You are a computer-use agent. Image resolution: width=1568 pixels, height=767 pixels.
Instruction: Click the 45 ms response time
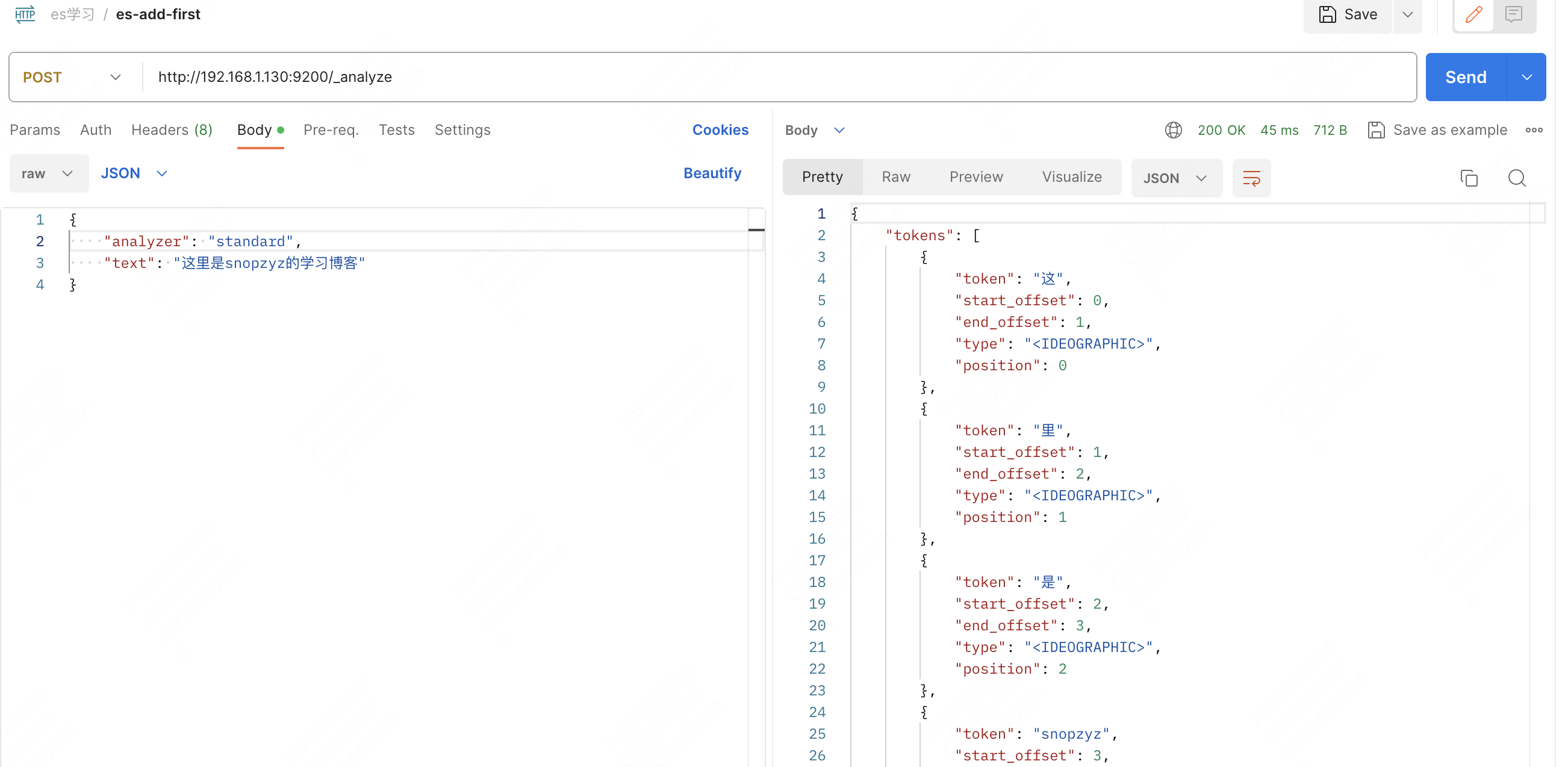click(1279, 130)
